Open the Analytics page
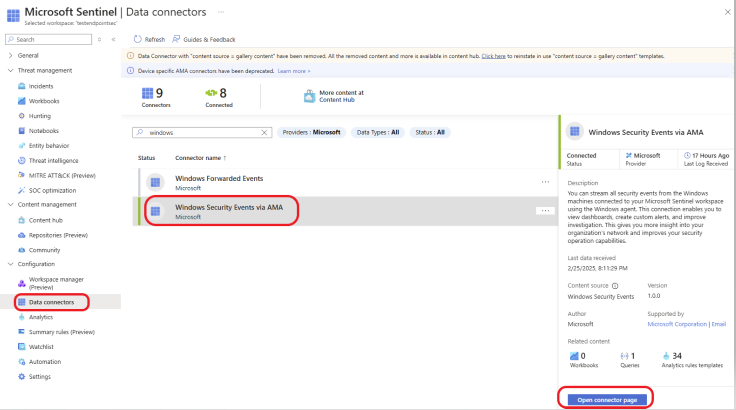736x410 pixels. (x=40, y=317)
